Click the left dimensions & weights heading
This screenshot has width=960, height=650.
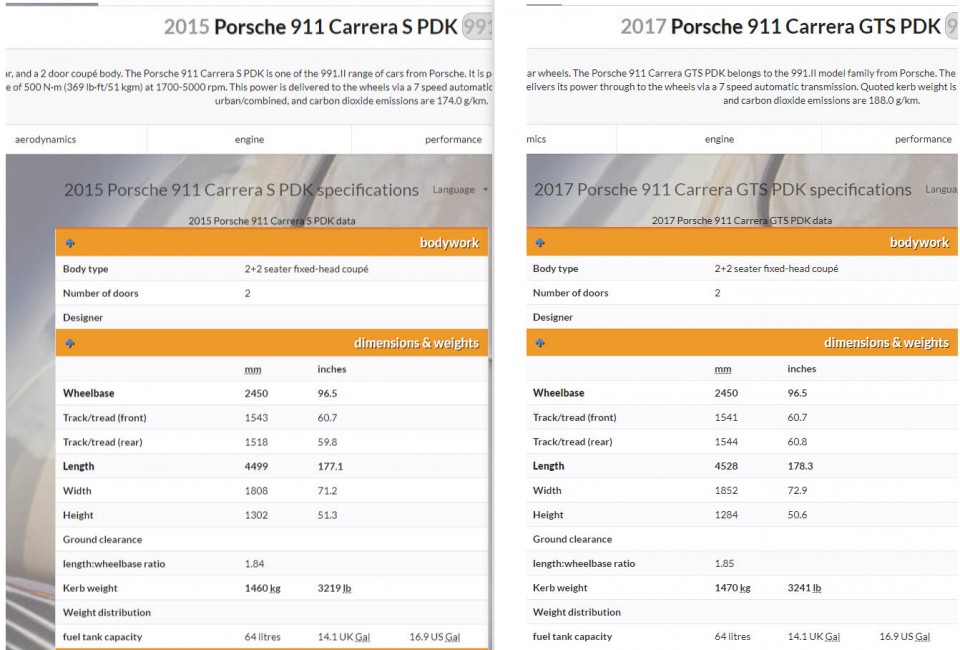(416, 343)
